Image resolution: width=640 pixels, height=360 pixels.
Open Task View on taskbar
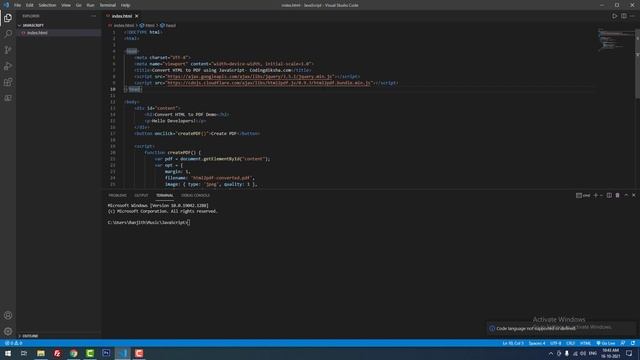24,353
